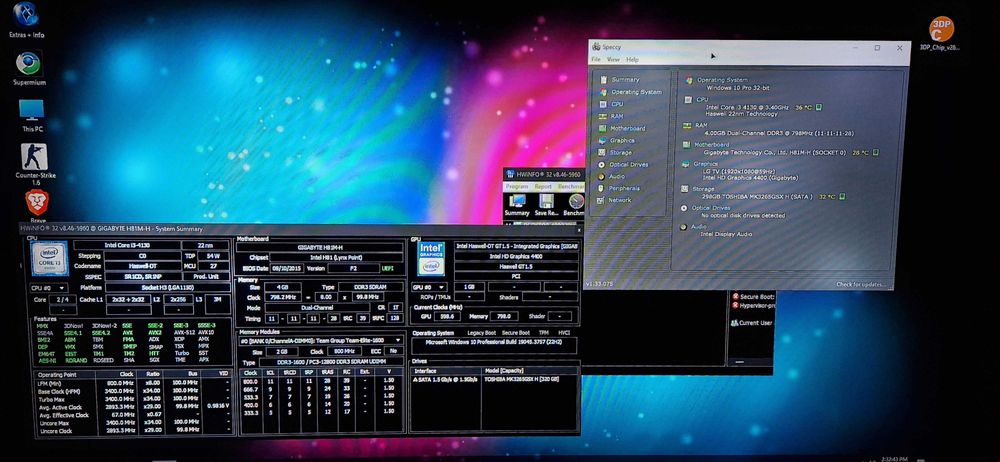Select Audio in the Speccy sidebar

[613, 176]
